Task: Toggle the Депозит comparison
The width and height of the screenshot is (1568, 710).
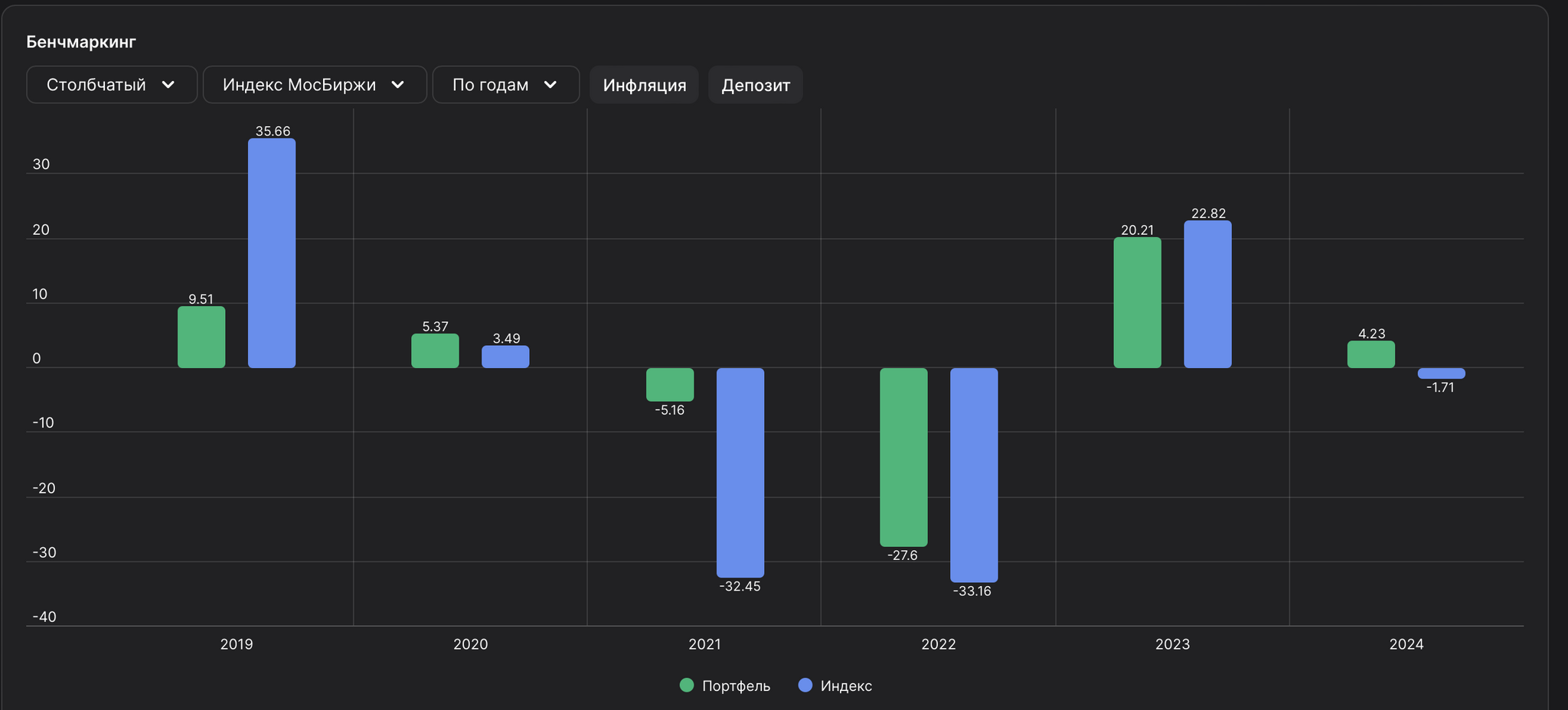Action: coord(756,84)
